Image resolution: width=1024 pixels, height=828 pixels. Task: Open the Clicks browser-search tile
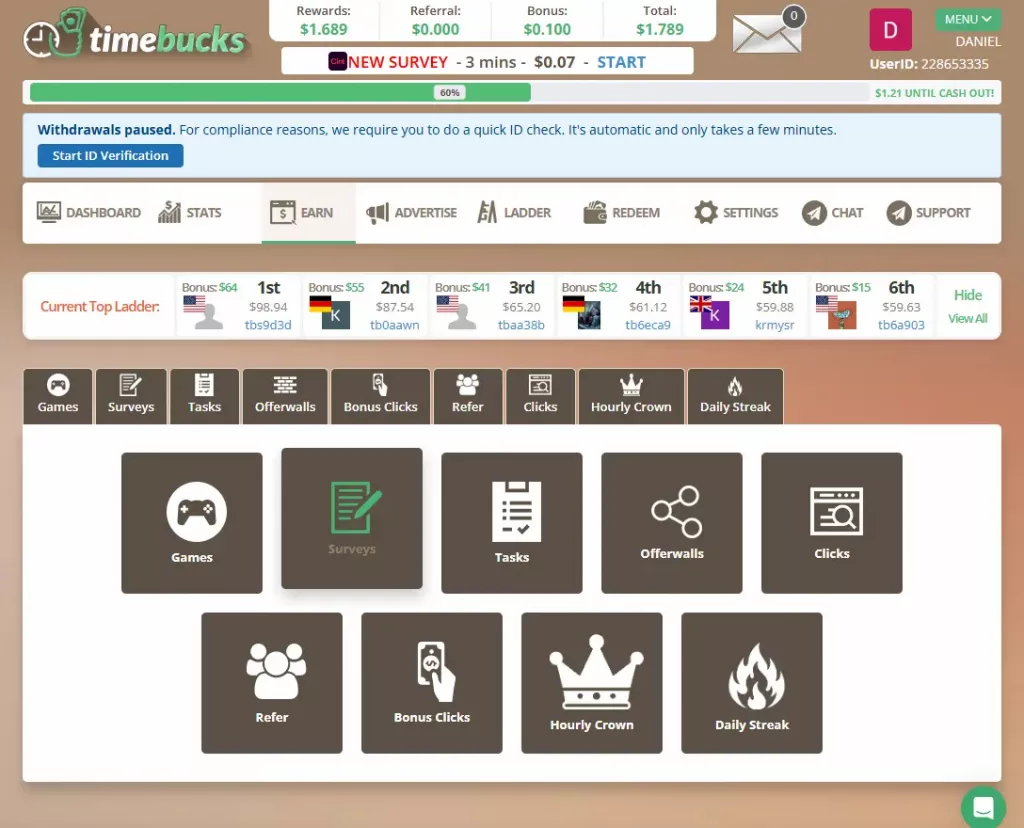[832, 523]
